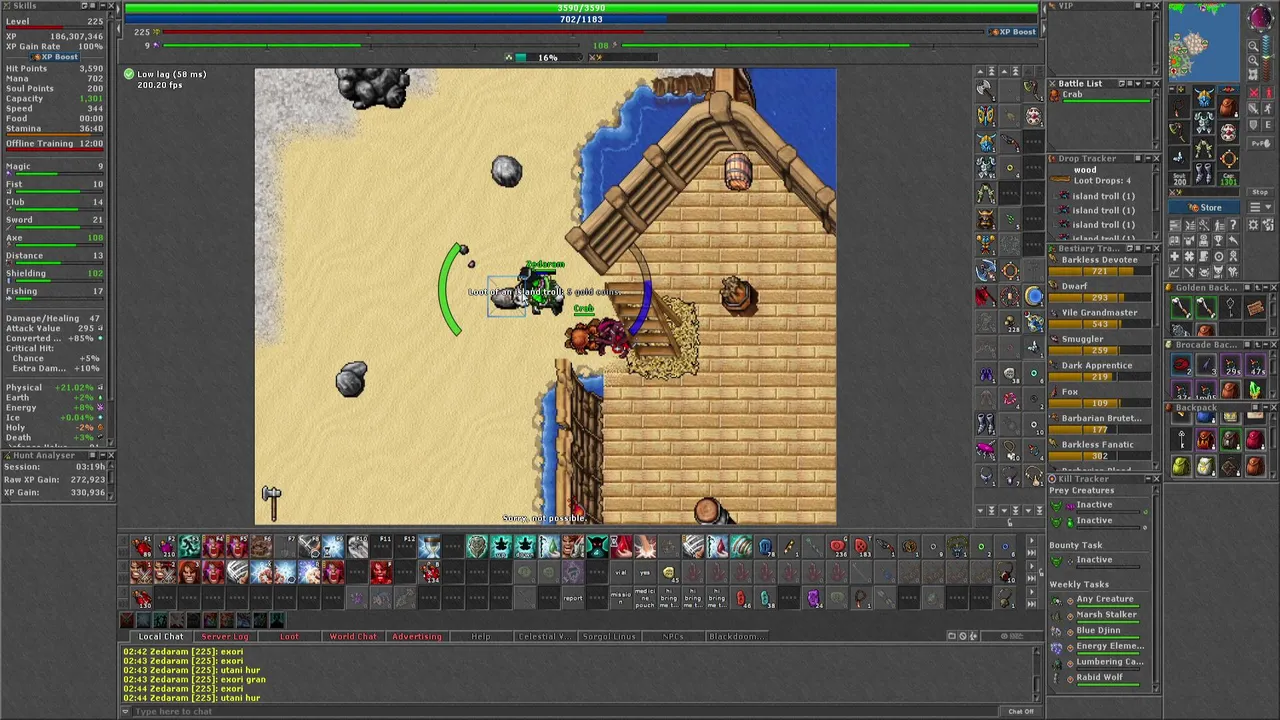Toggle the Chat Off button
Screen dimensions: 1280x720
click(x=1021, y=711)
